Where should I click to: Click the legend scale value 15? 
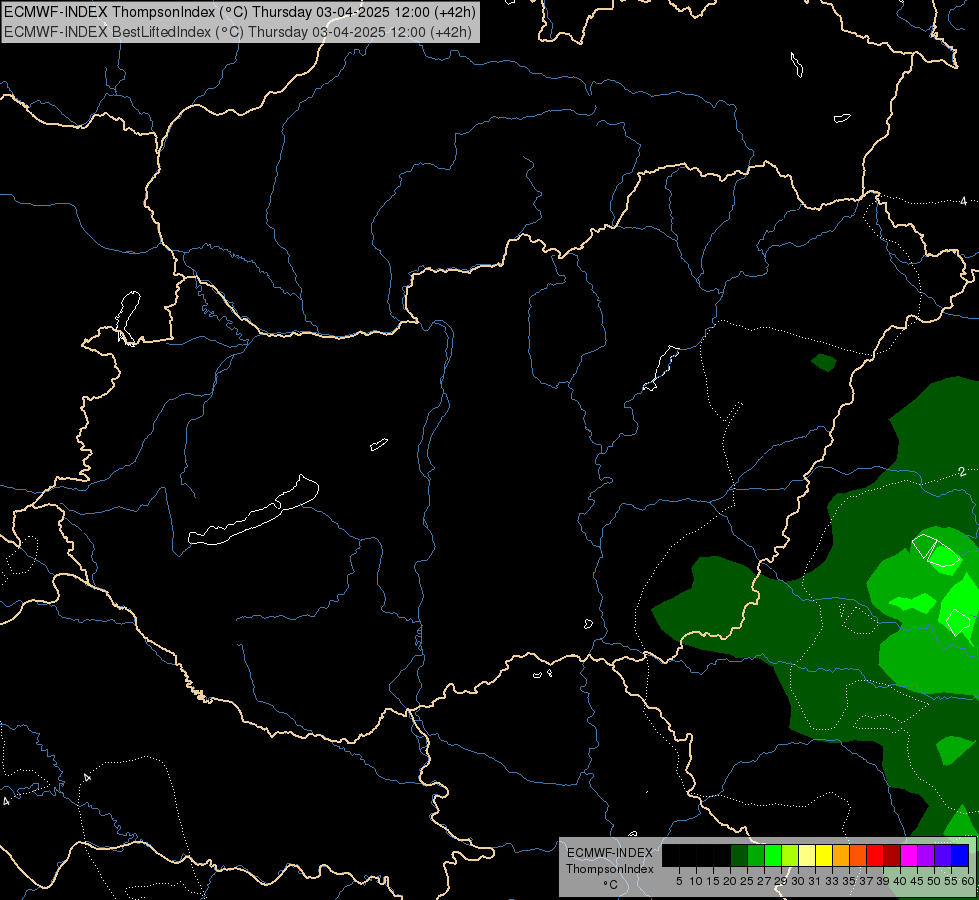[713, 881]
